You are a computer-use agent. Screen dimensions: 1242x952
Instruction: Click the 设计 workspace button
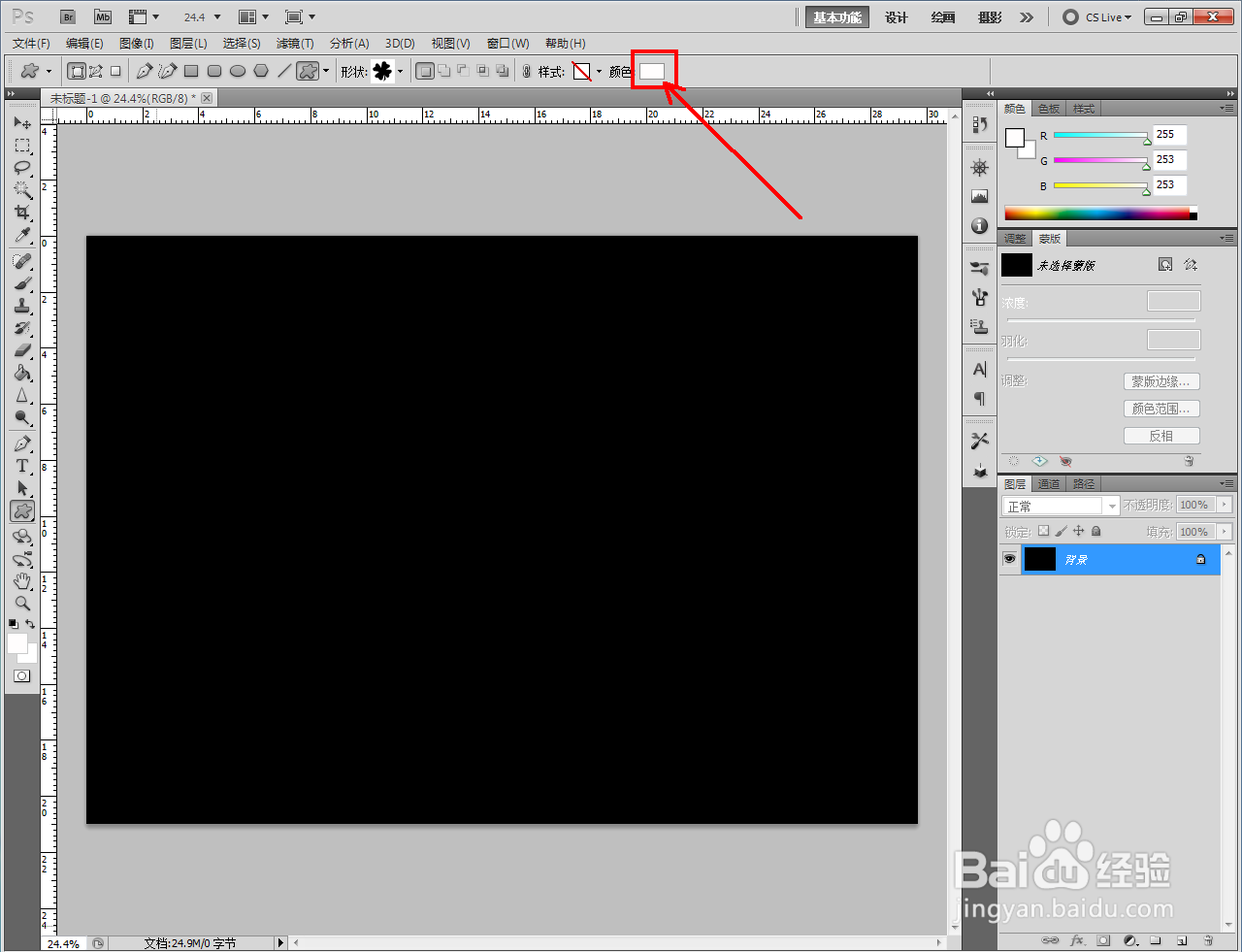pos(897,17)
